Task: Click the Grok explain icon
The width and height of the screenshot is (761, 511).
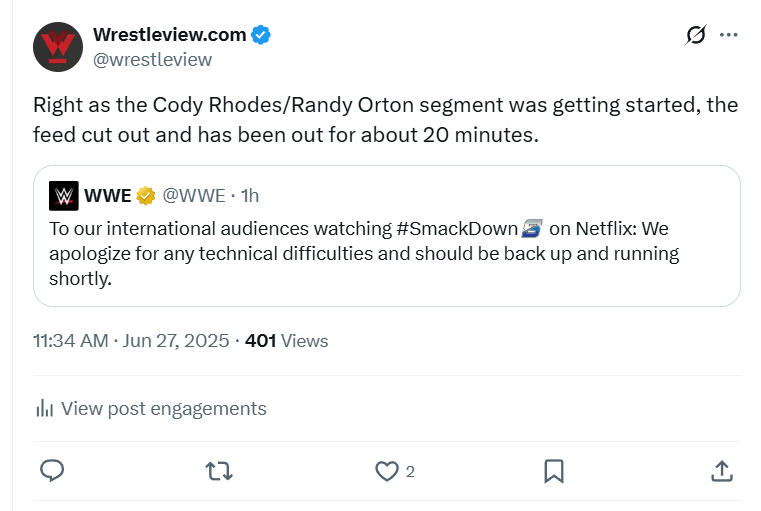Action: click(696, 35)
